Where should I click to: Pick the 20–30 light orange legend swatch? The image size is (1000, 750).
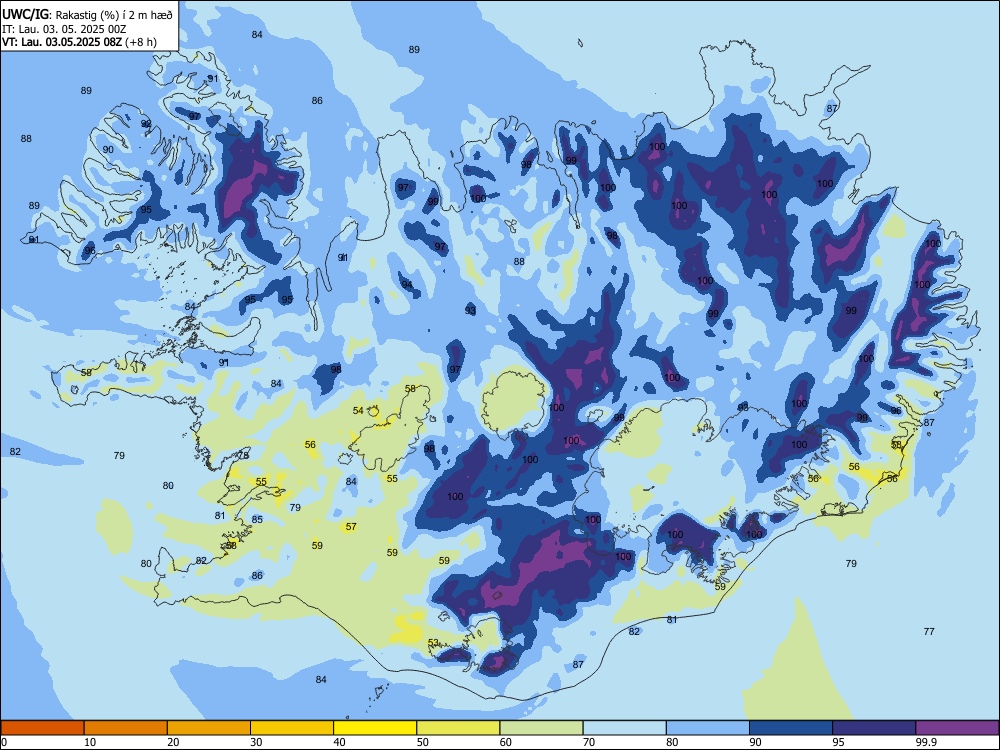(x=209, y=728)
